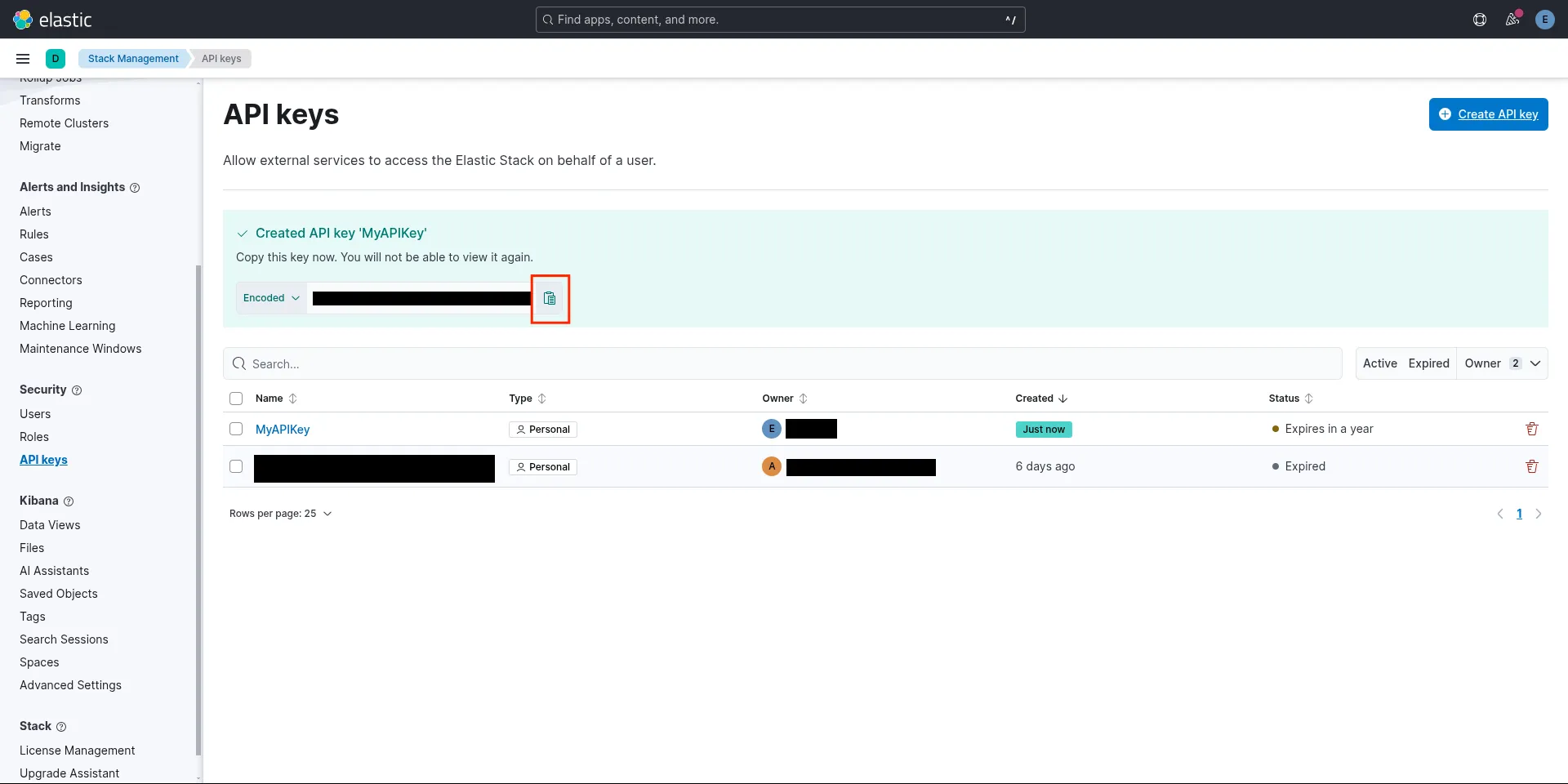Viewport: 1568px width, 784px height.
Task: Open the user avatar menu in header
Action: click(x=1543, y=20)
